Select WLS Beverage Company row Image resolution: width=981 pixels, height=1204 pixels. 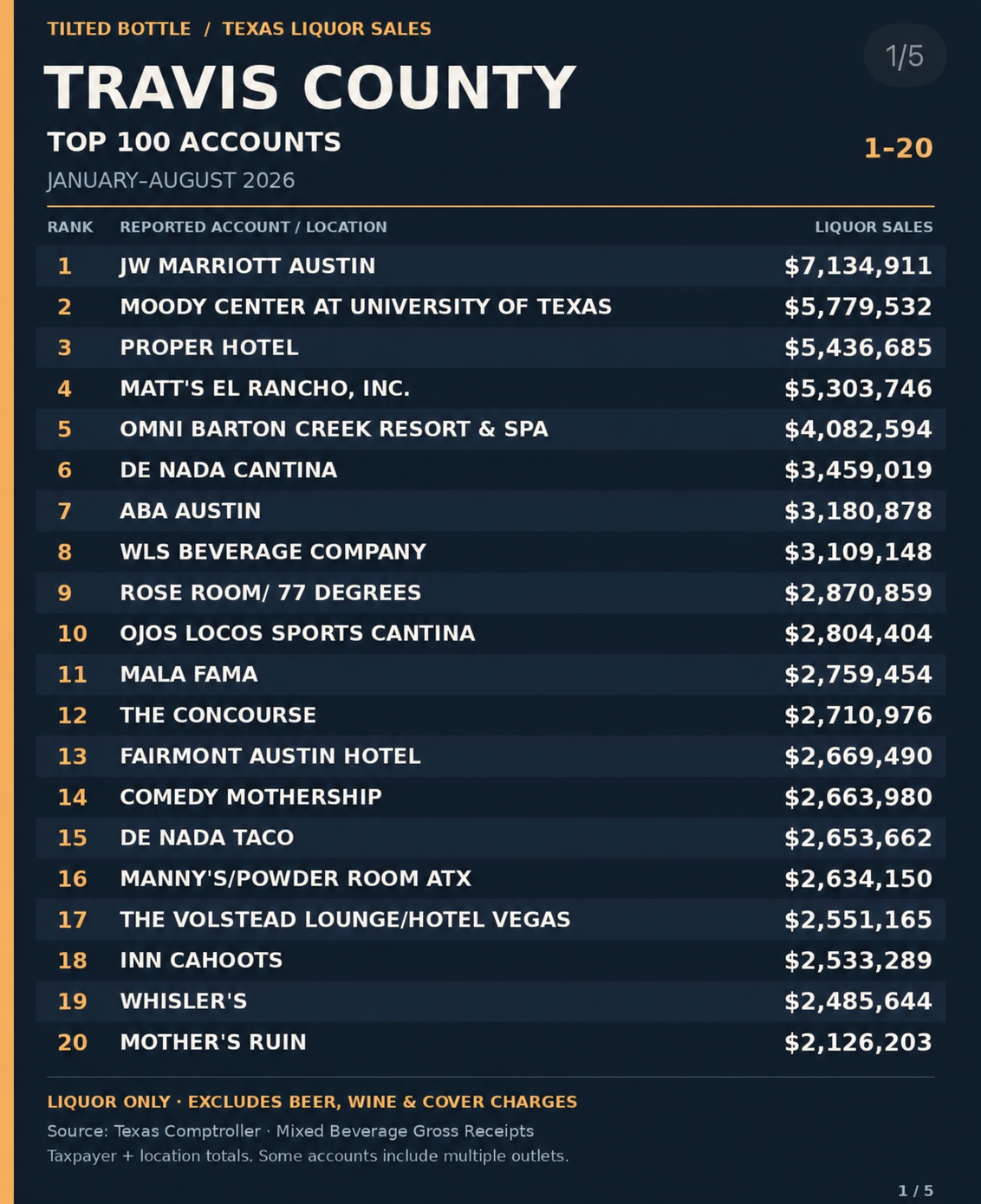[491, 552]
